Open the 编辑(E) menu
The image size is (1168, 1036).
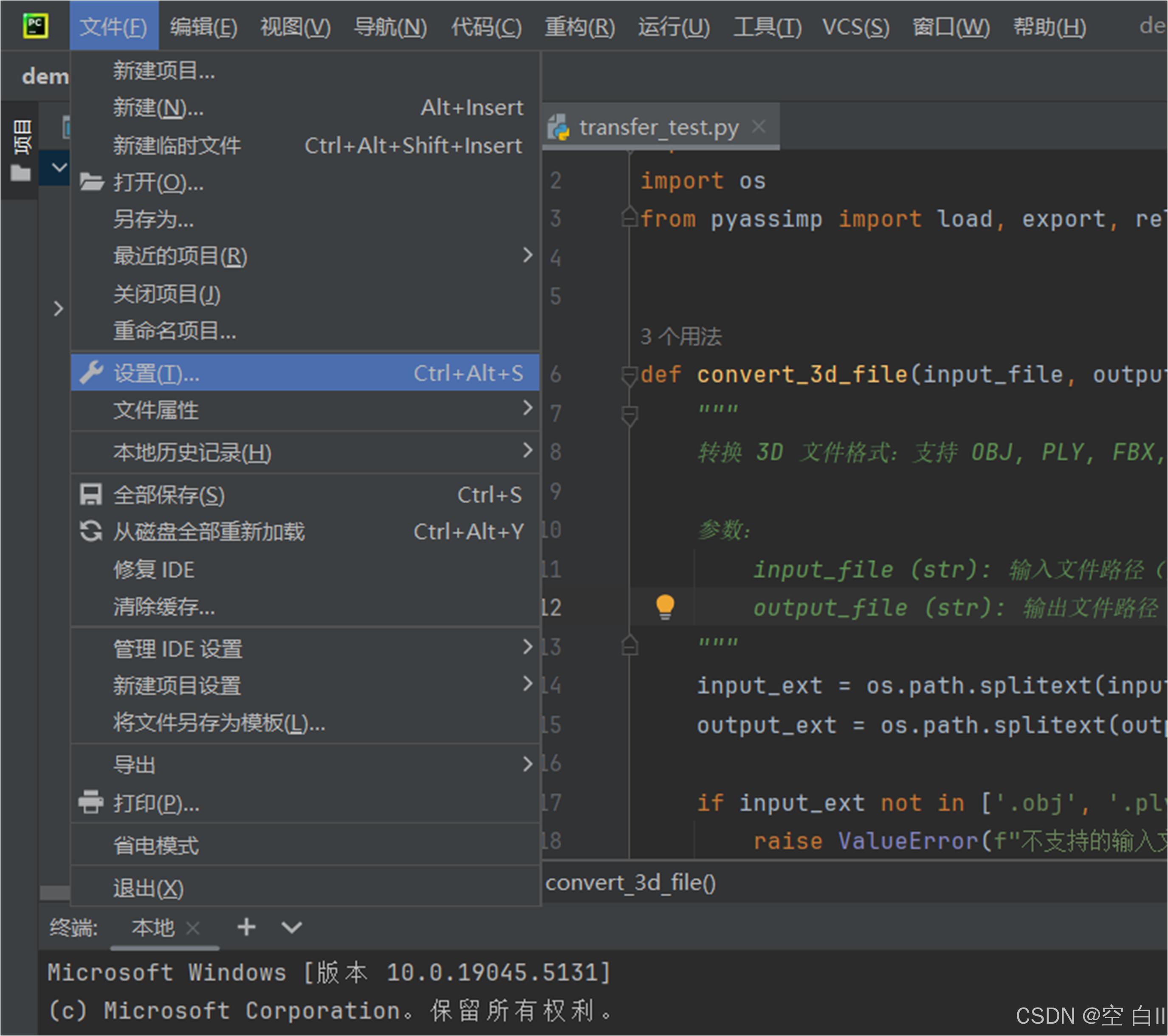203,27
